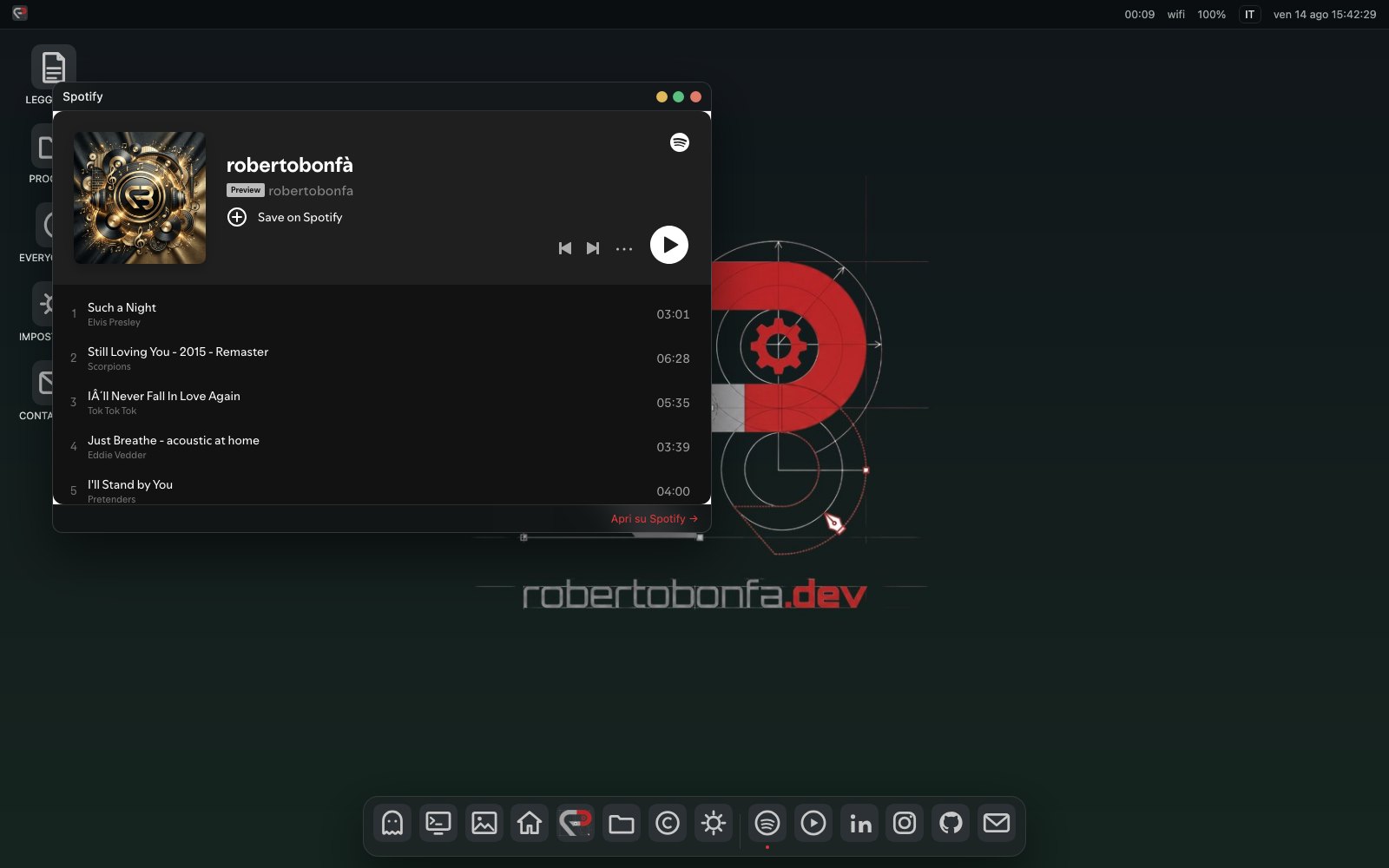Click the 100% battery indicator
The height and width of the screenshot is (868, 1389).
point(1211,14)
